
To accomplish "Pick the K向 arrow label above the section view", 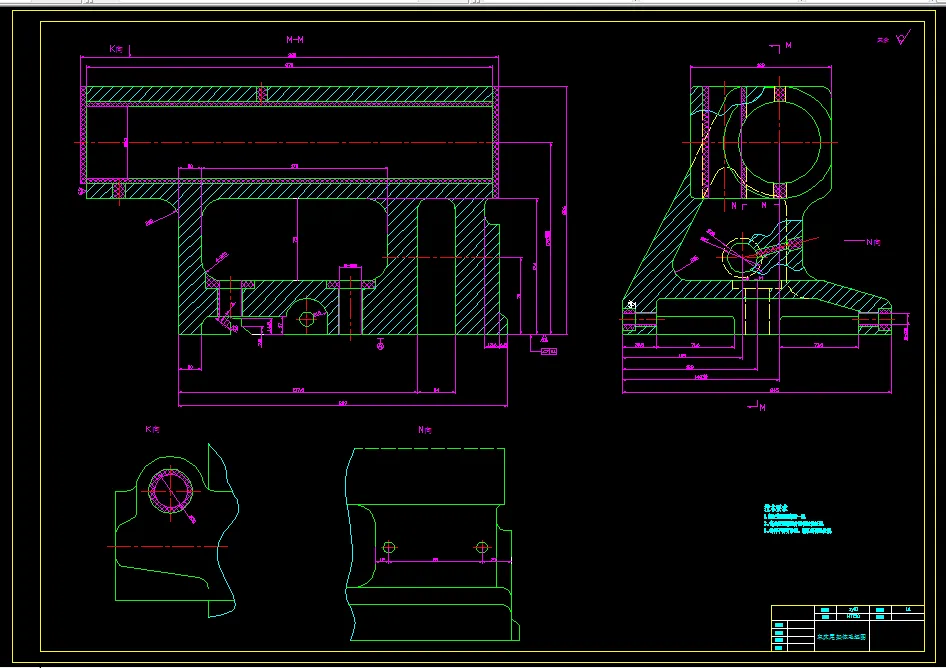I will (116, 49).
